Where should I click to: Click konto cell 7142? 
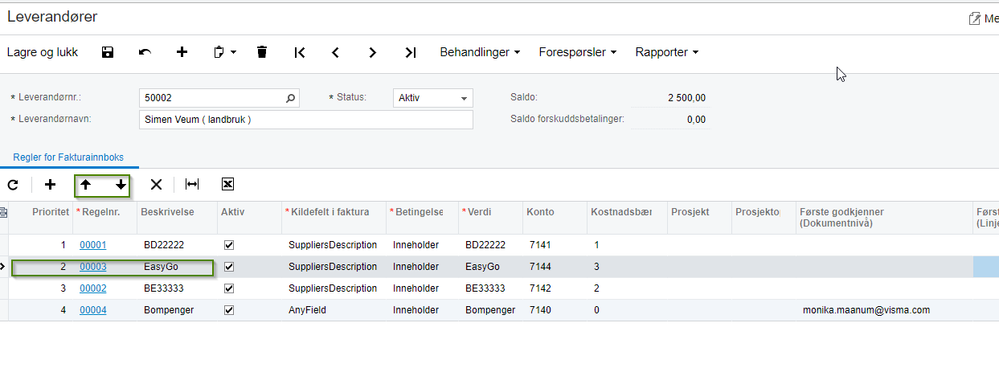point(554,288)
